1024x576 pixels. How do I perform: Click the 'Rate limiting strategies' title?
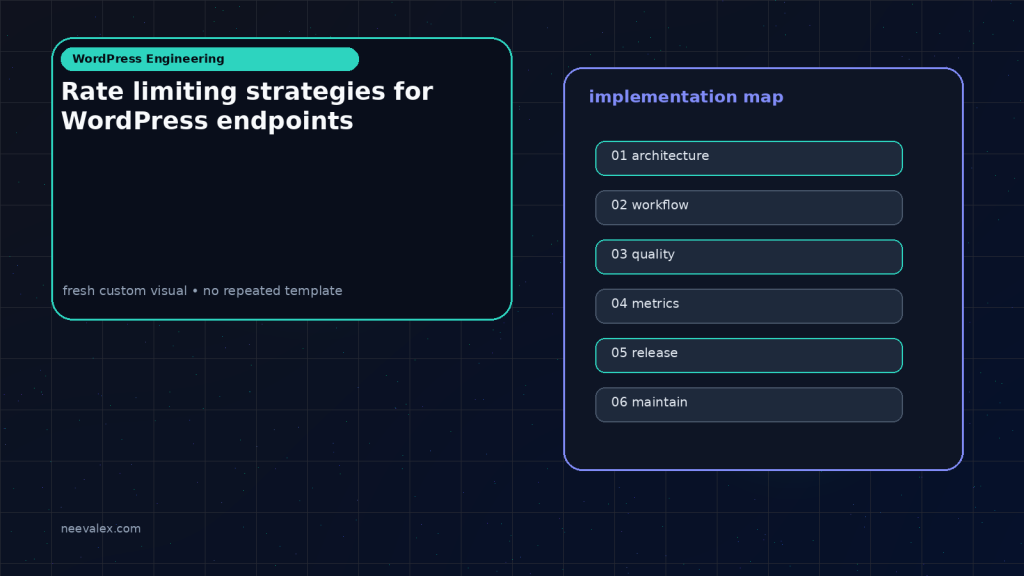tap(247, 106)
